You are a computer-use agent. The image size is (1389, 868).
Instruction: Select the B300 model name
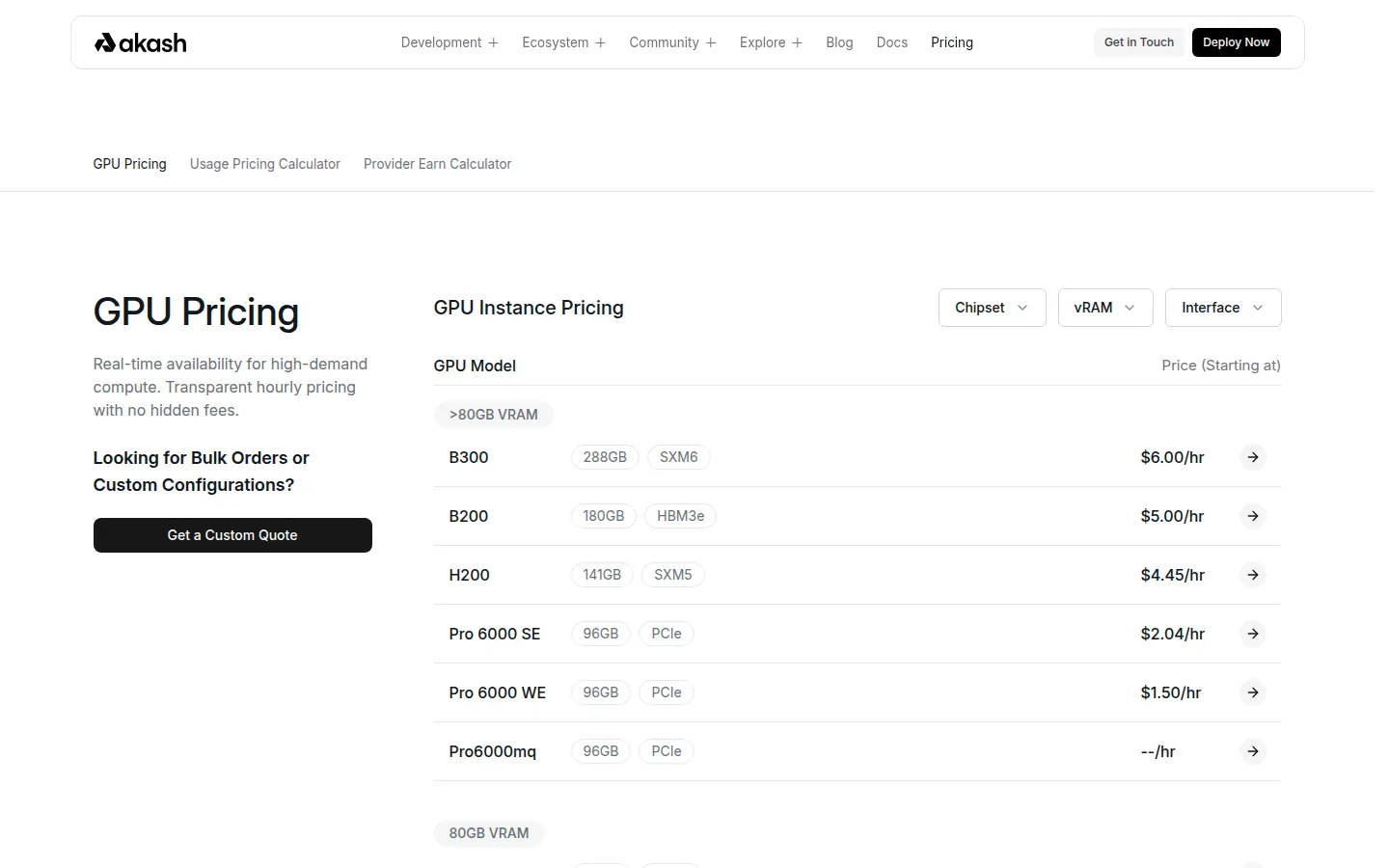coord(469,457)
